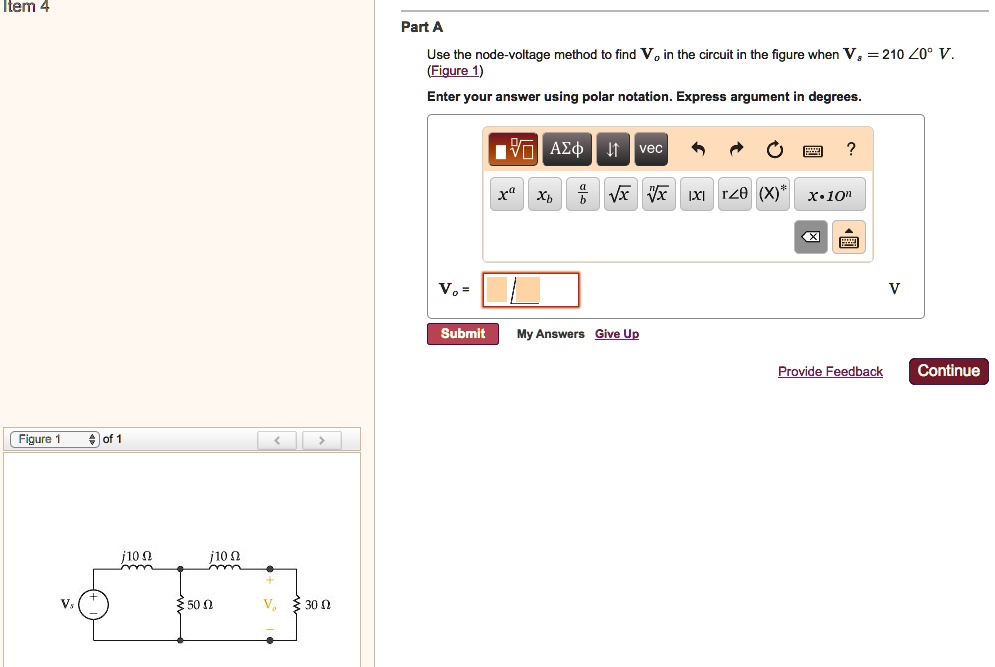
Task: Insert a subscript with x_b
Action: tap(544, 194)
